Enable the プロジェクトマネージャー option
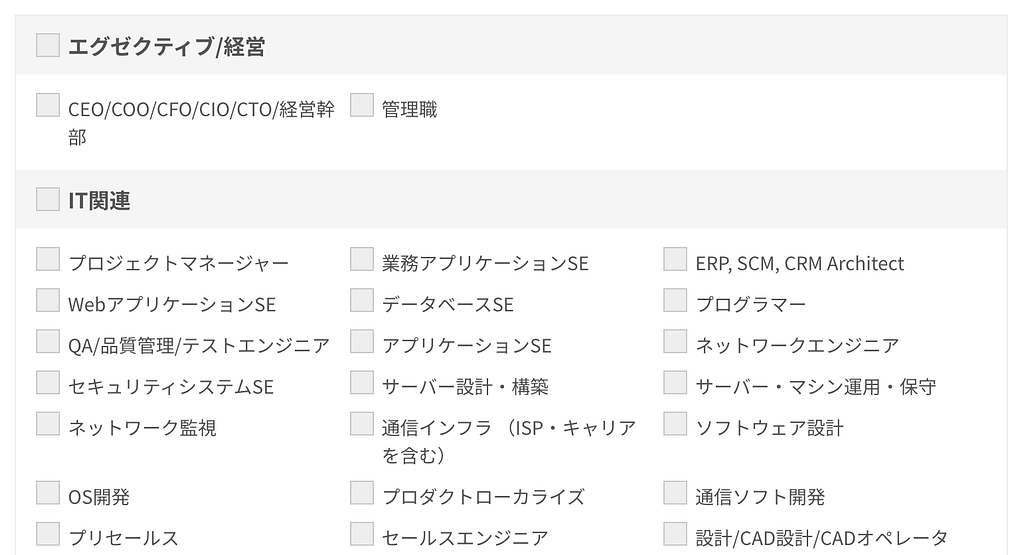Image resolution: width=1024 pixels, height=555 pixels. coord(48,260)
